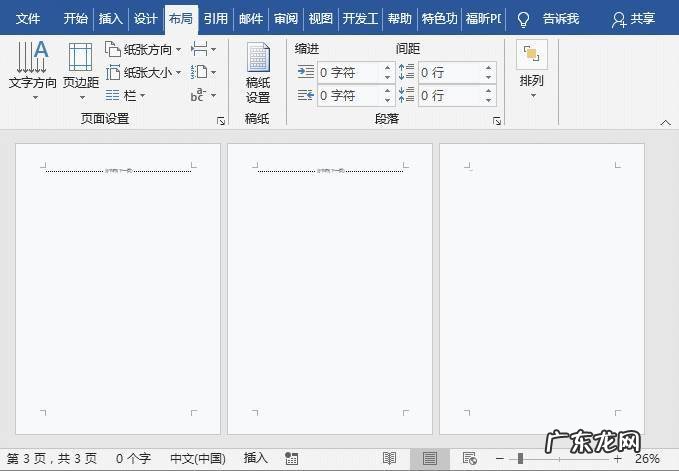Switch to the Help (帮助) tab
The height and width of the screenshot is (471, 679).
coord(399,19)
